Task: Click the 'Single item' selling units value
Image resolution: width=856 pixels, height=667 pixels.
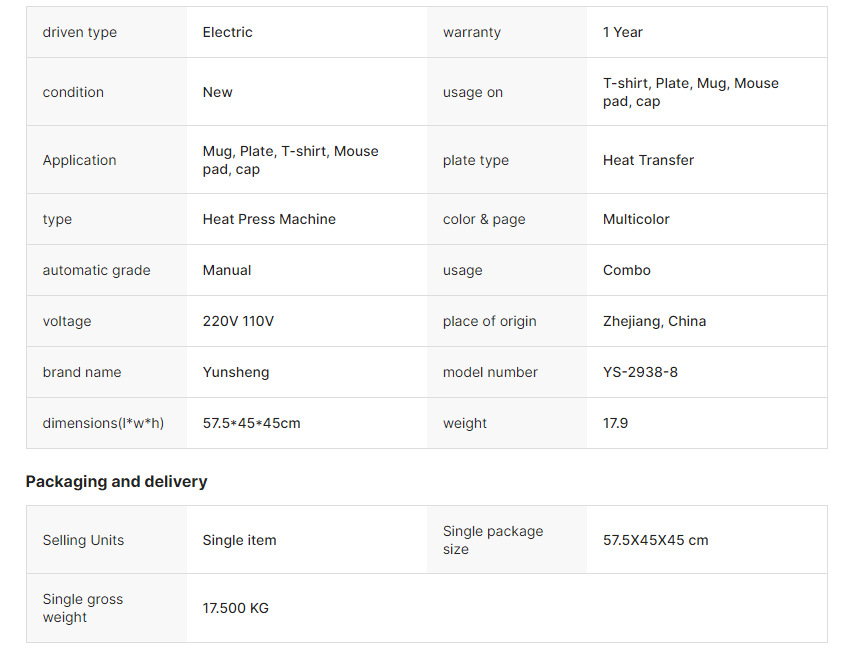Action: click(240, 540)
